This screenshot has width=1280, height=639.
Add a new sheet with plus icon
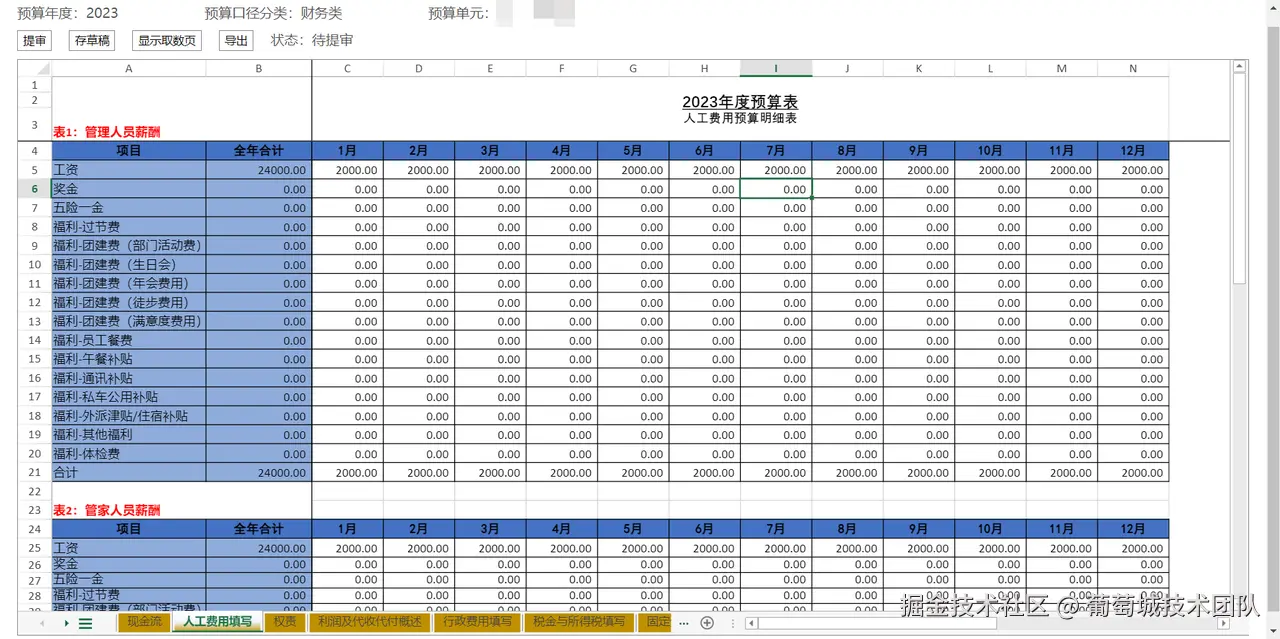click(707, 623)
